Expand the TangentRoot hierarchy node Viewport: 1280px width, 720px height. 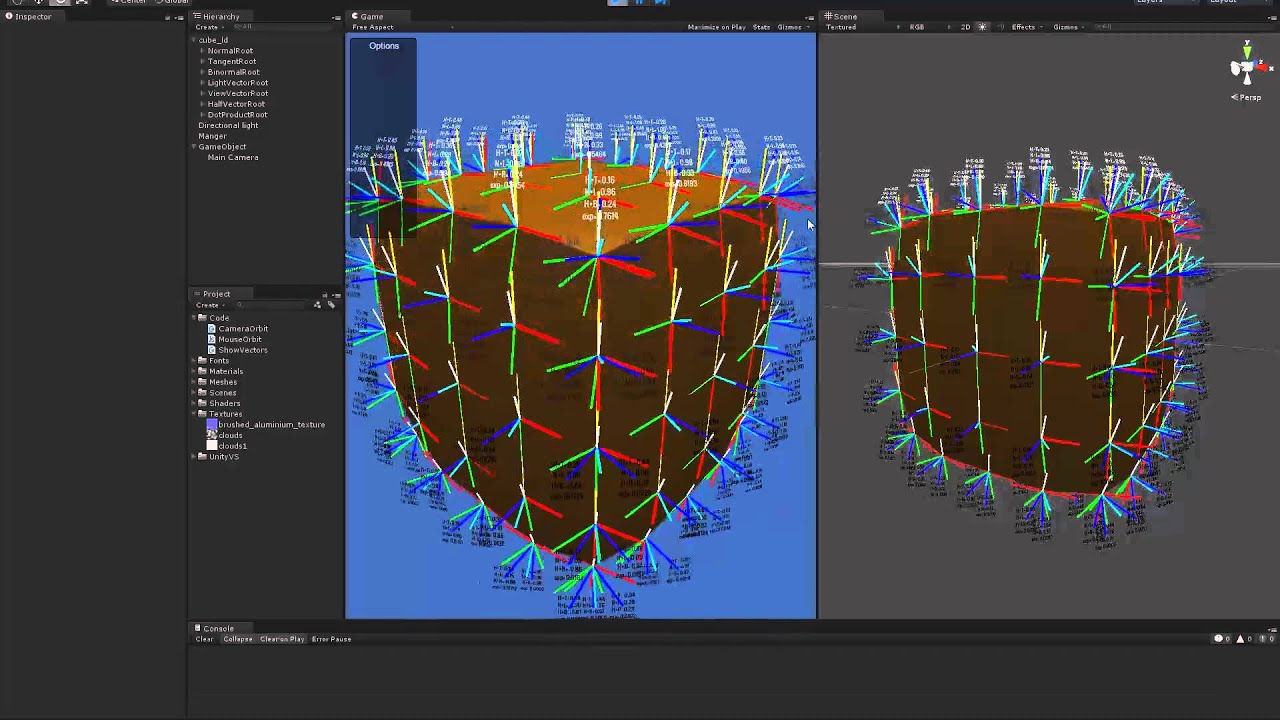203,62
